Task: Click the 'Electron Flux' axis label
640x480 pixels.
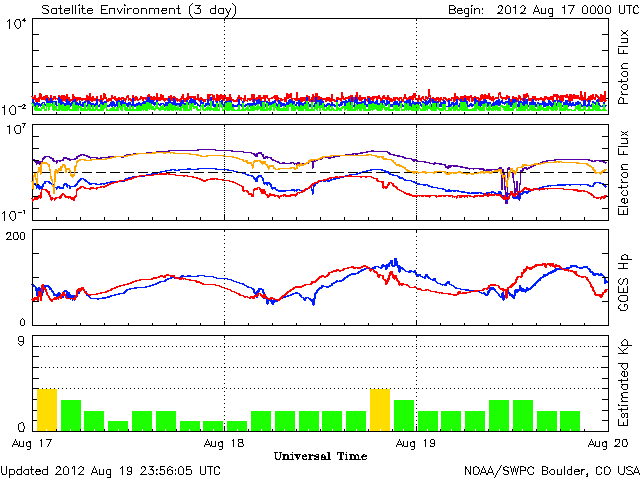Action: click(x=623, y=173)
